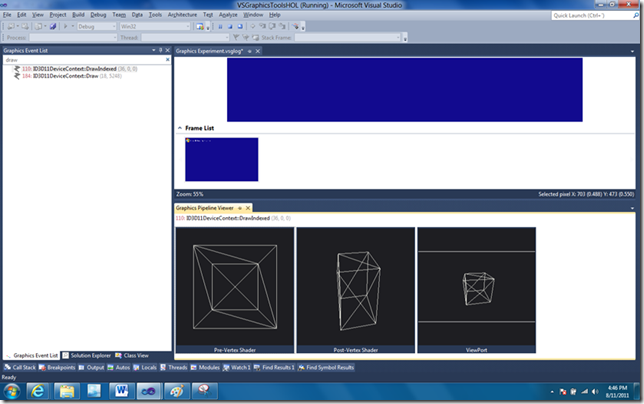The image size is (644, 404).
Task: Open the Watch 1 window tab
Action: (x=237, y=367)
